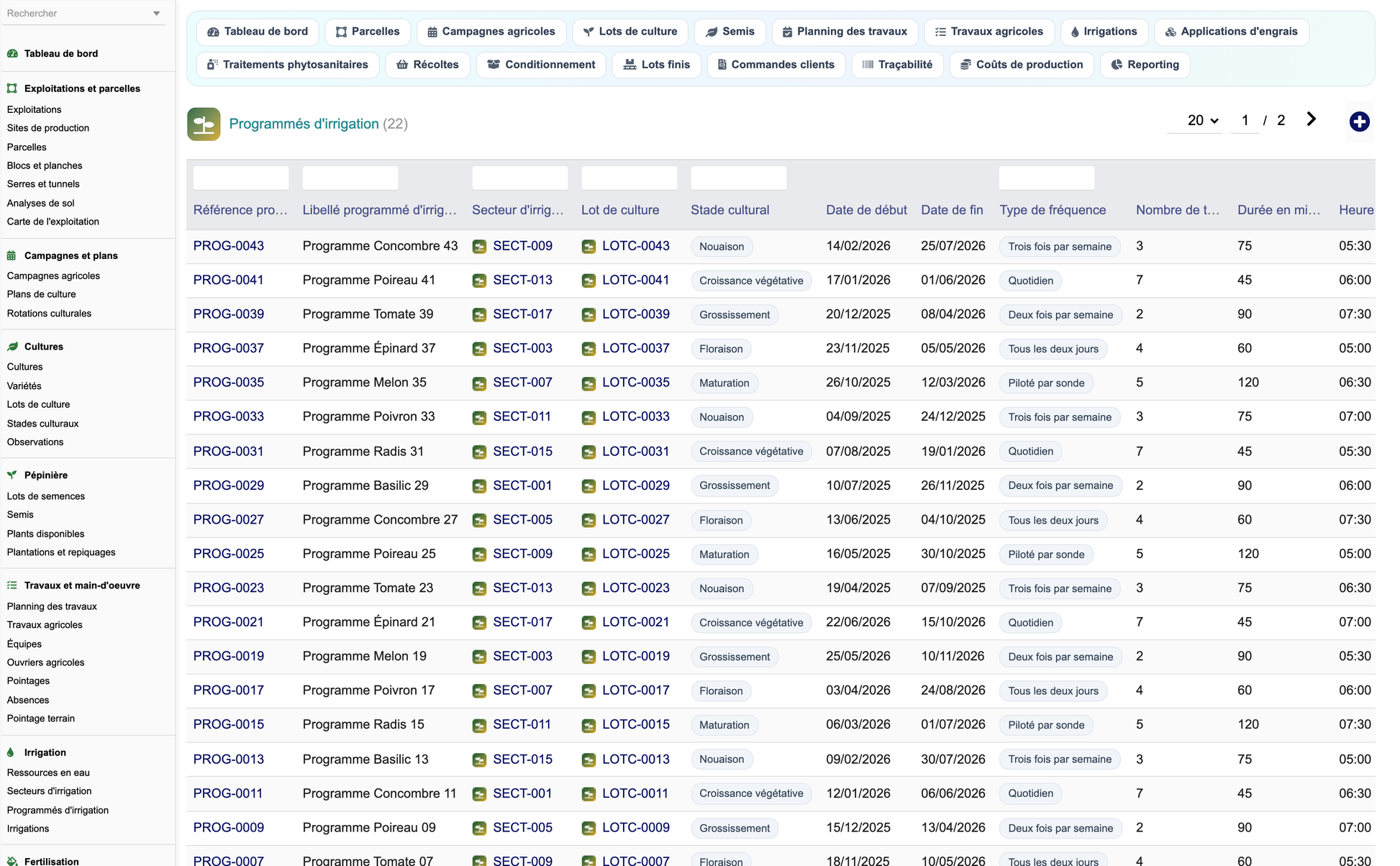Open PROG-0043 reference link
Viewport: 1400px width, 866px height.
pos(229,246)
